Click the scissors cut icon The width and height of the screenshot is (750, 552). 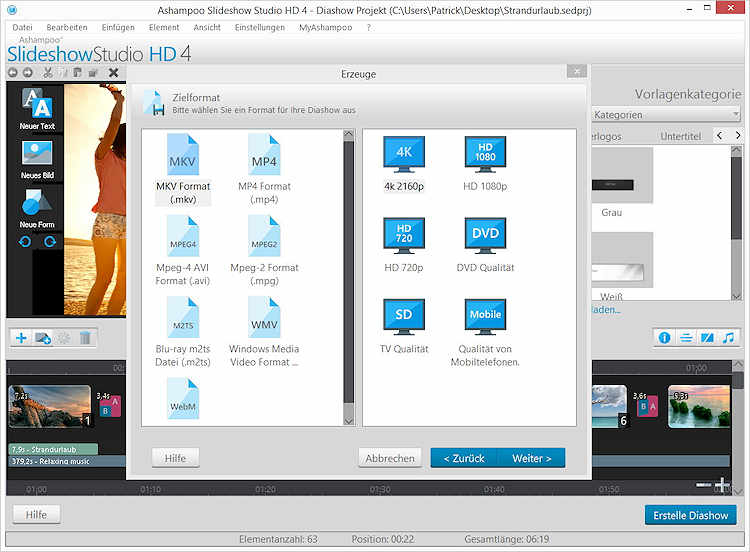click(x=47, y=73)
